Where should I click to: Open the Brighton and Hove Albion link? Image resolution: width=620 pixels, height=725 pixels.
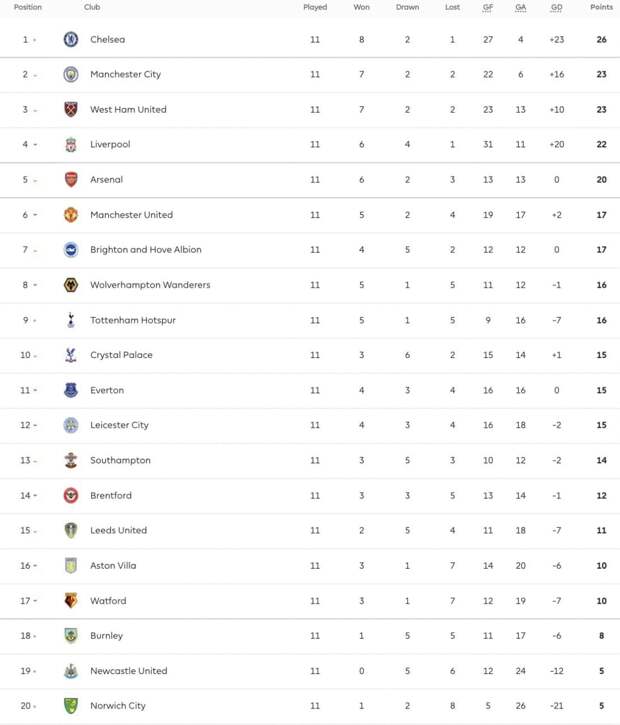coord(146,250)
